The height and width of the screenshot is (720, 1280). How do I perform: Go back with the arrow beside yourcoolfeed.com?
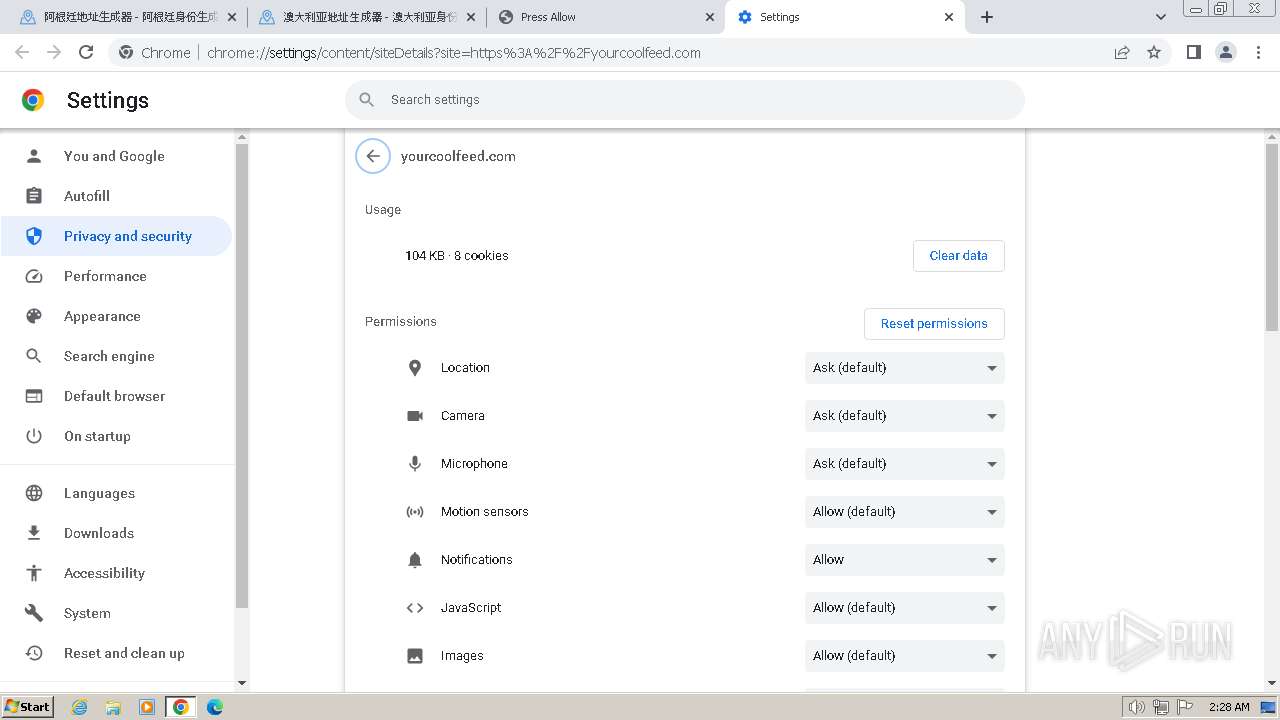(x=373, y=156)
